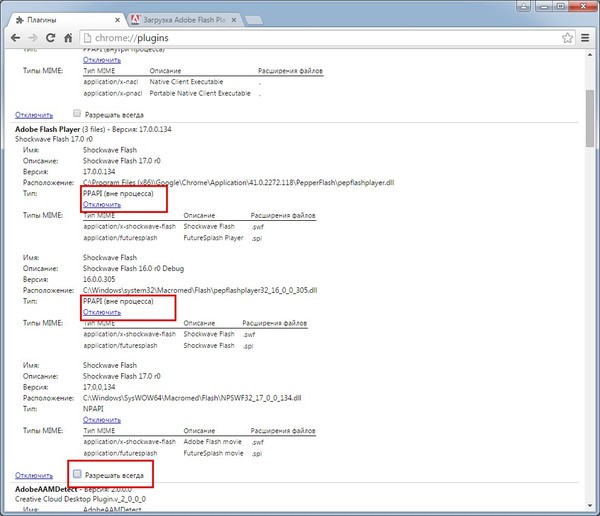Viewport: 600px width, 516px height.
Task: Disable entire Native Client plugin via Отключить
Action: pyautogui.click(x=34, y=115)
